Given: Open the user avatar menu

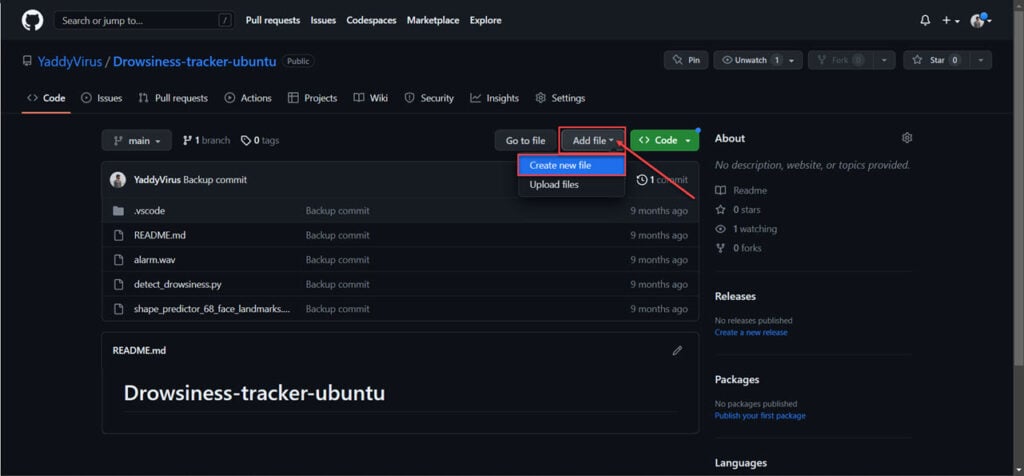Looking at the screenshot, I should point(980,21).
